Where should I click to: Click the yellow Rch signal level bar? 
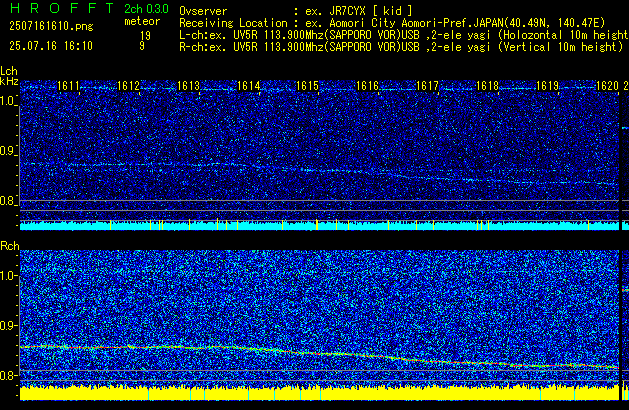319,392
